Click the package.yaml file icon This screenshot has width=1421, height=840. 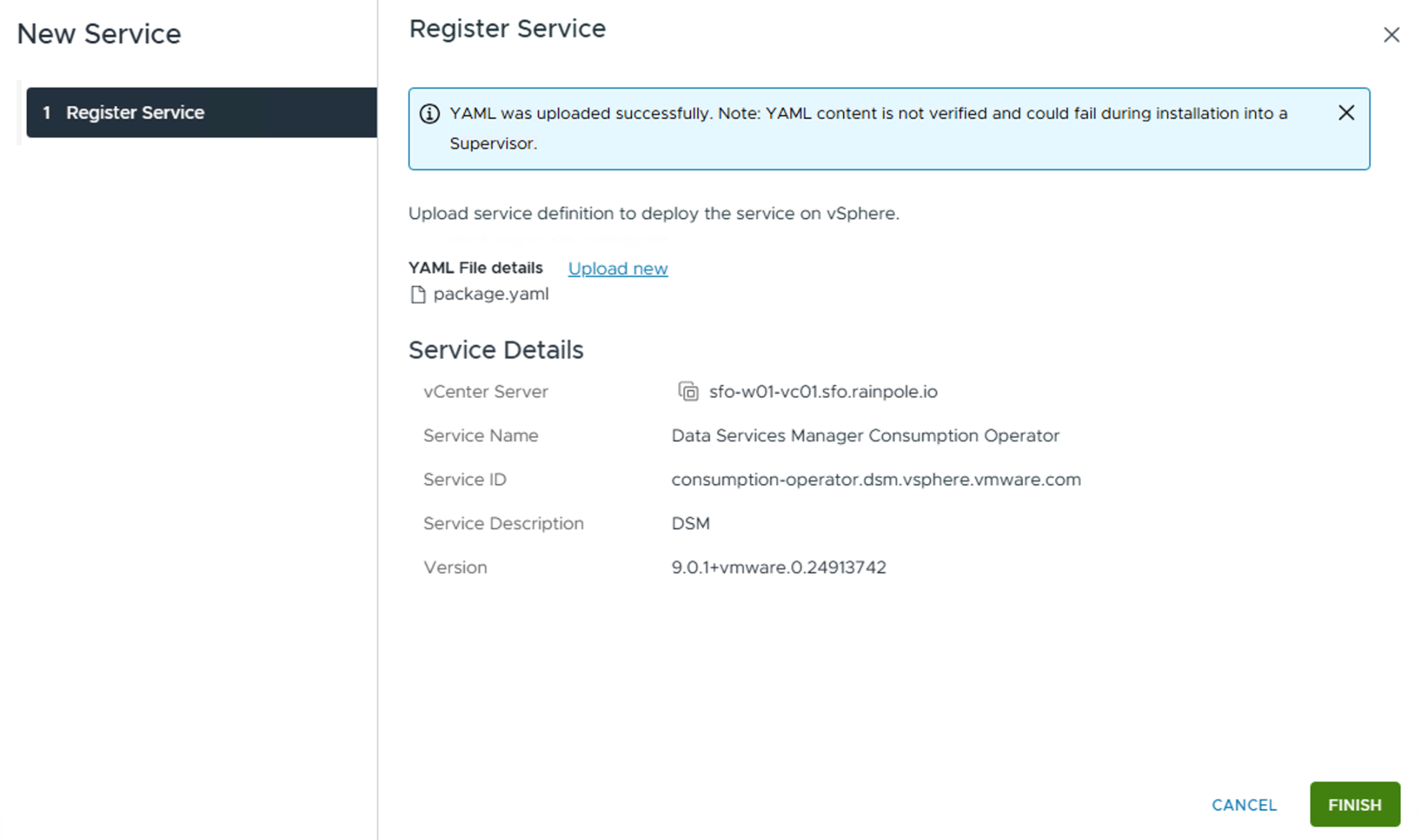[418, 295]
